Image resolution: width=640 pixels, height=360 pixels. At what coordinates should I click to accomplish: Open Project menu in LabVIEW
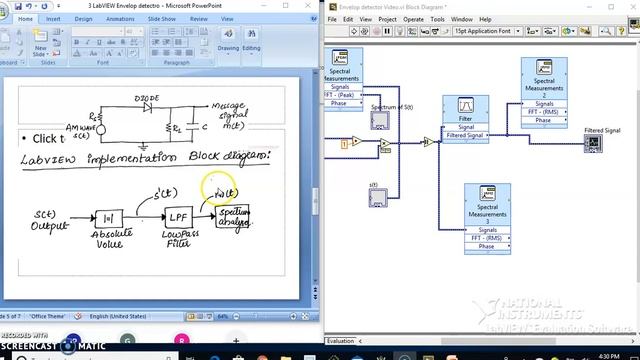(x=387, y=19)
